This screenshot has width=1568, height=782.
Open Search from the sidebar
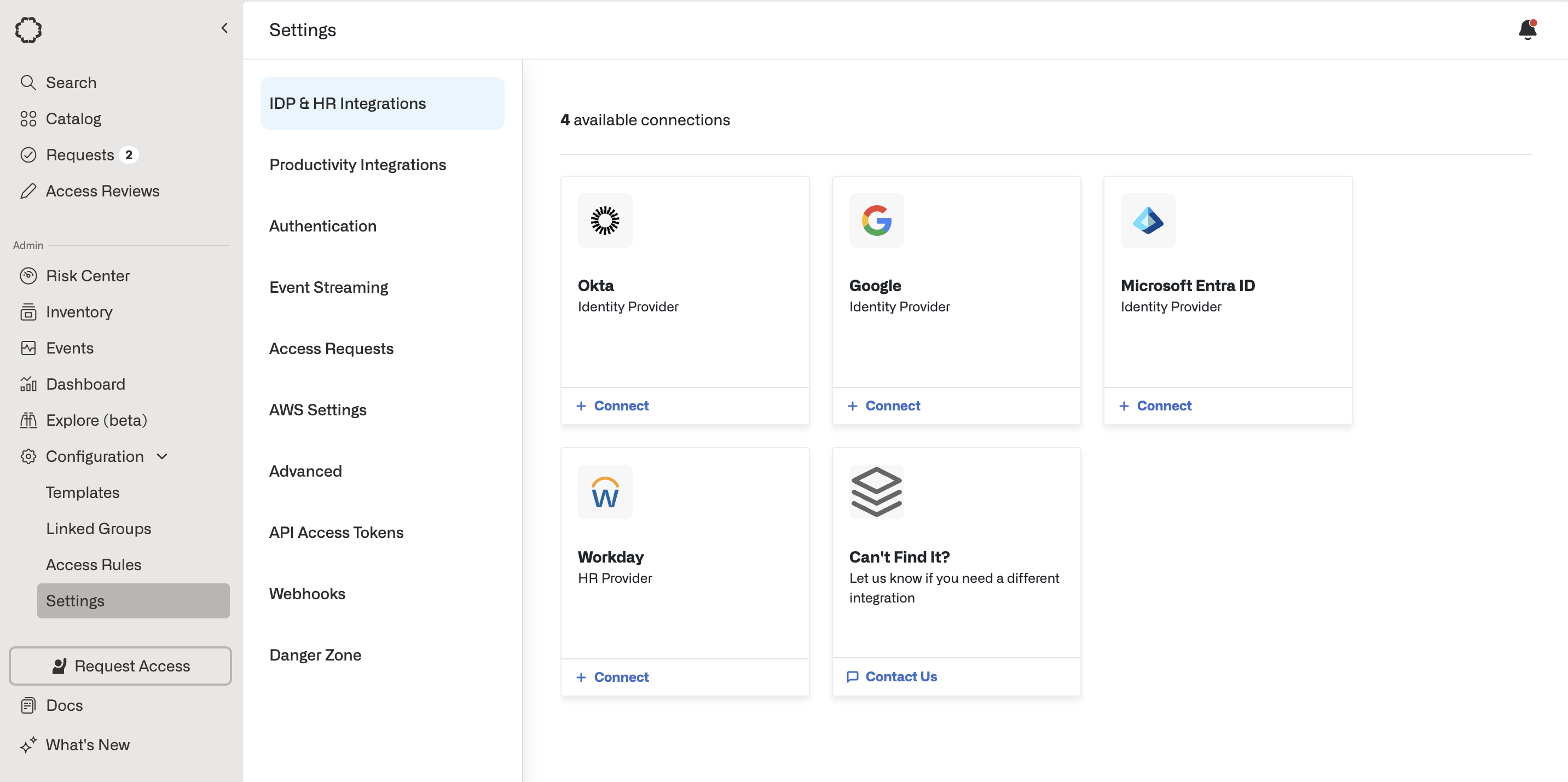71,82
